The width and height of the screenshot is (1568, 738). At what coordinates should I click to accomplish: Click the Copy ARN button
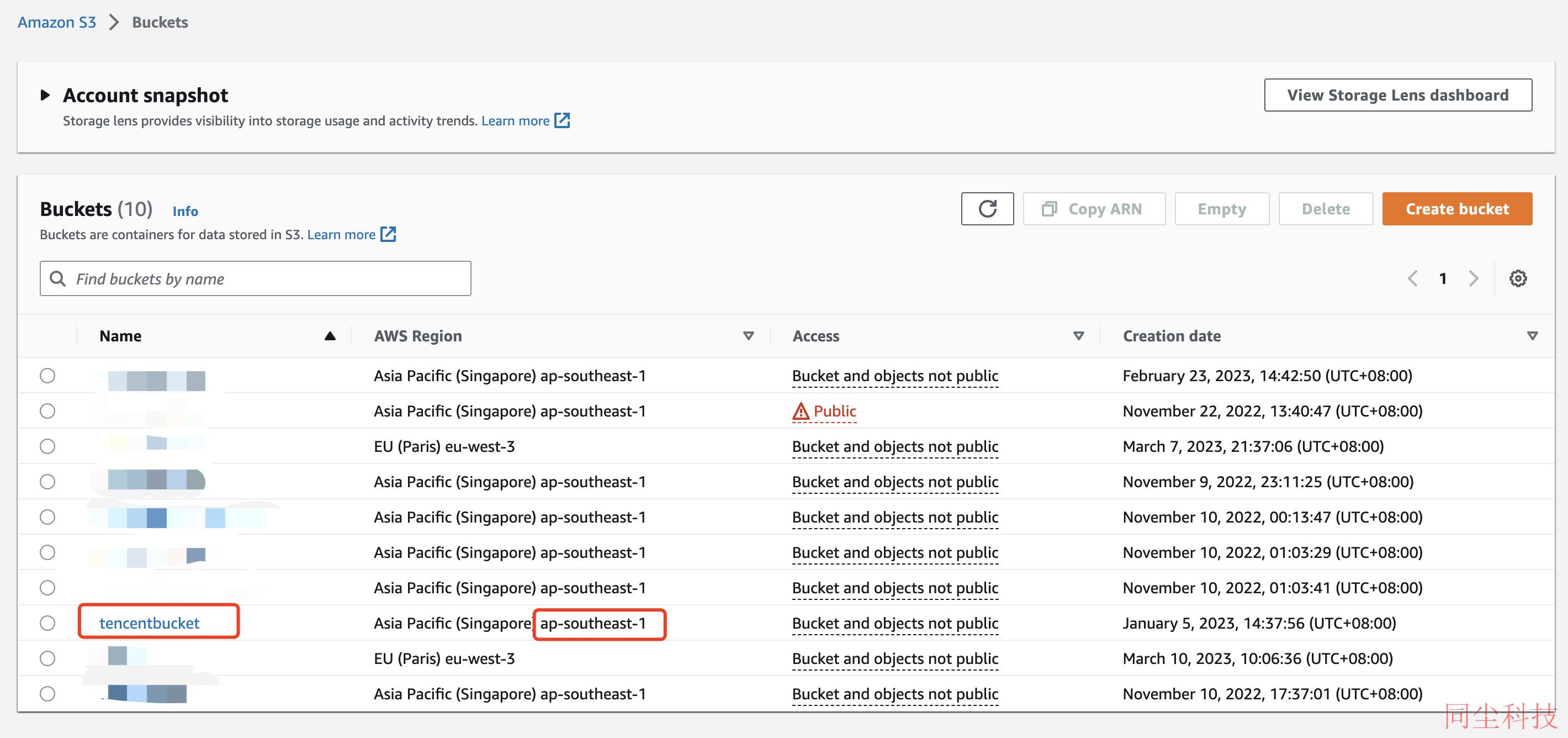1094,209
